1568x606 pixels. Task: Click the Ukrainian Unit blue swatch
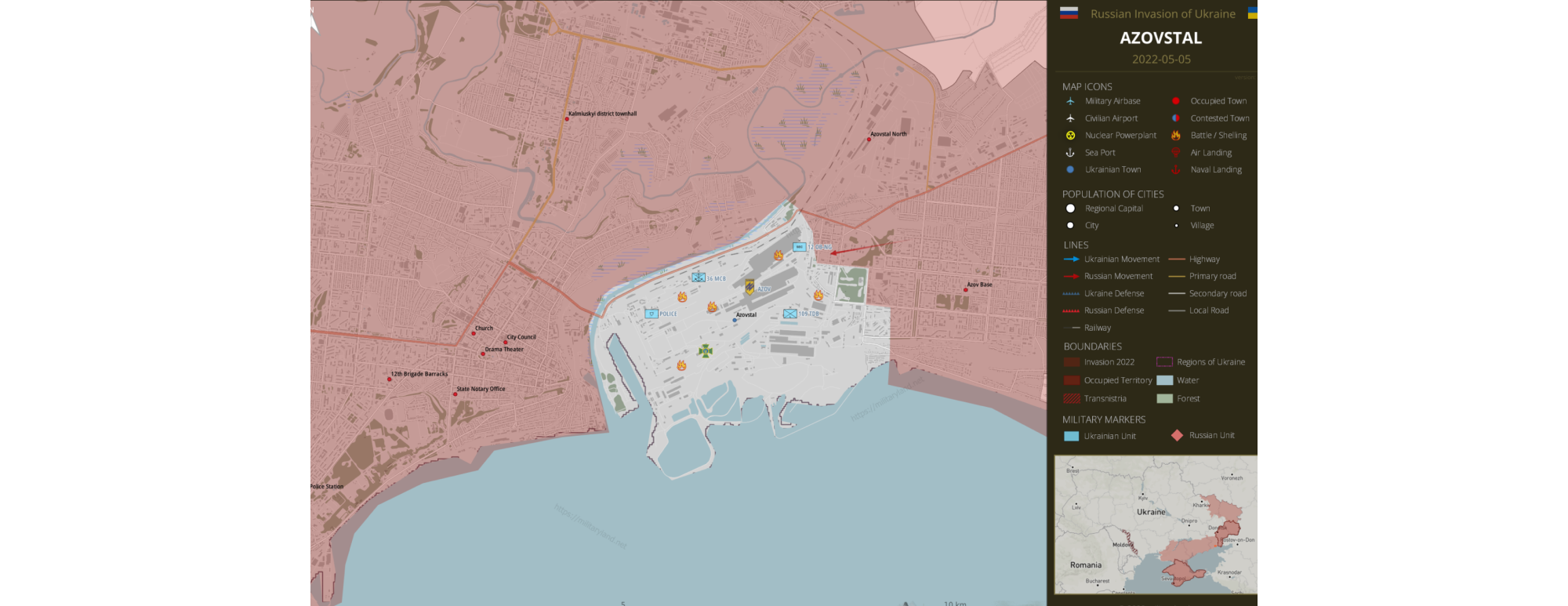click(x=1071, y=436)
